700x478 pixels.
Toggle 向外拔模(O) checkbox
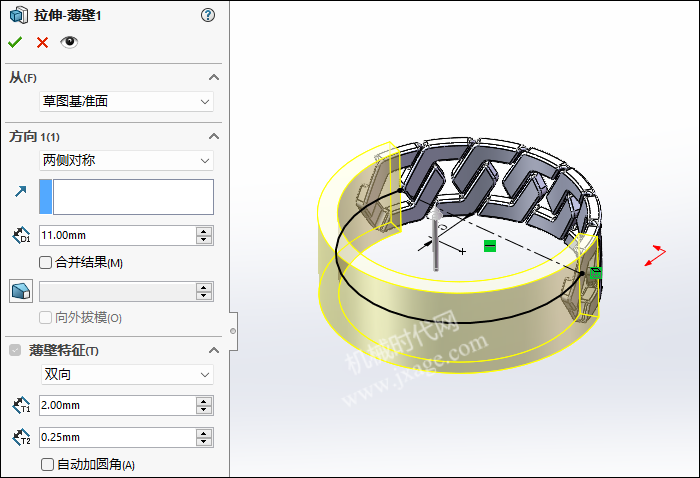click(46, 318)
